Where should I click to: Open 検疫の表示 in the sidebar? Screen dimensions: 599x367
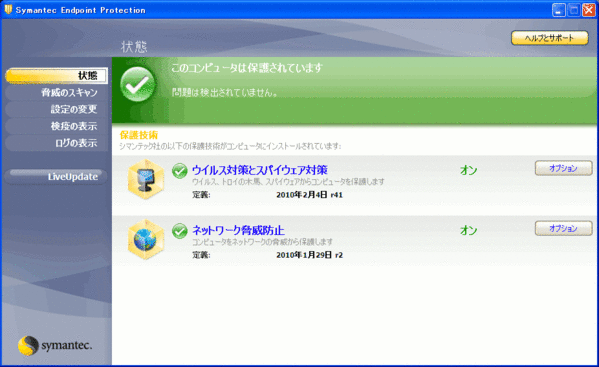(56, 126)
